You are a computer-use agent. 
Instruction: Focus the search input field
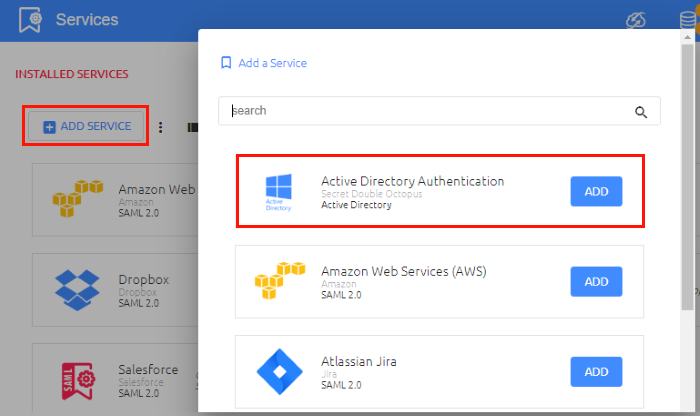click(x=439, y=111)
